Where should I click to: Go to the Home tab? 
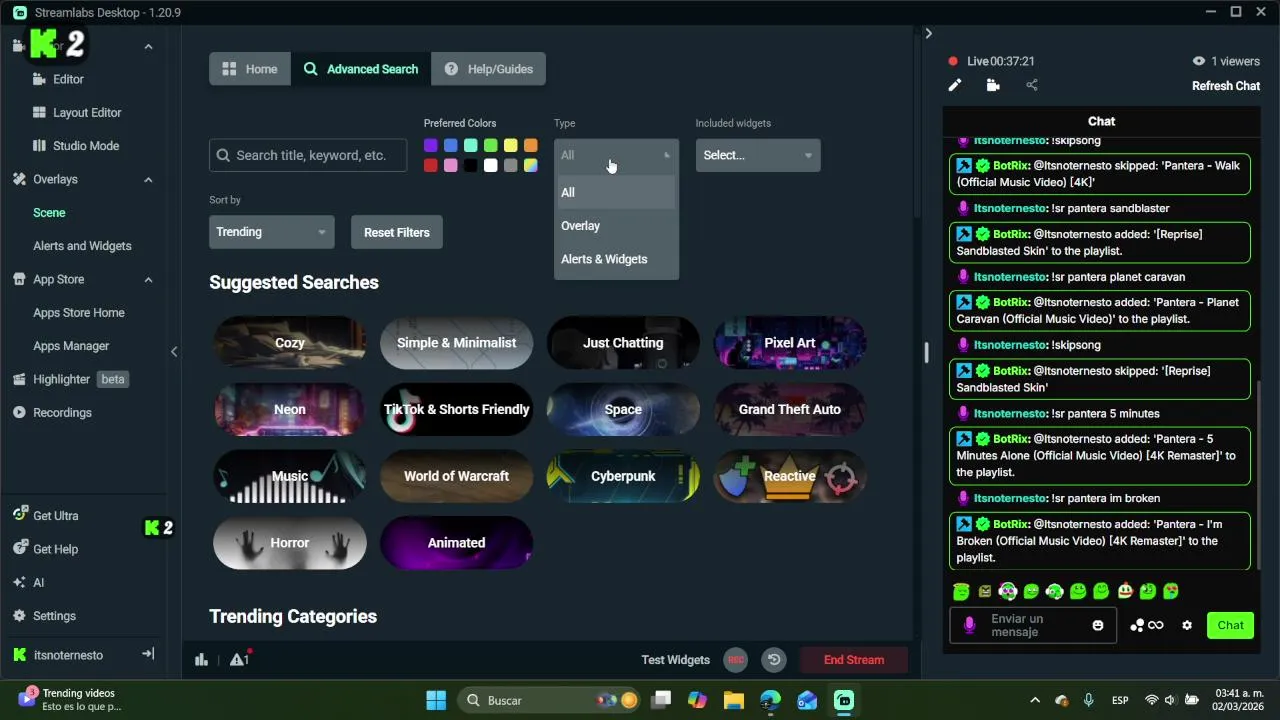click(250, 69)
